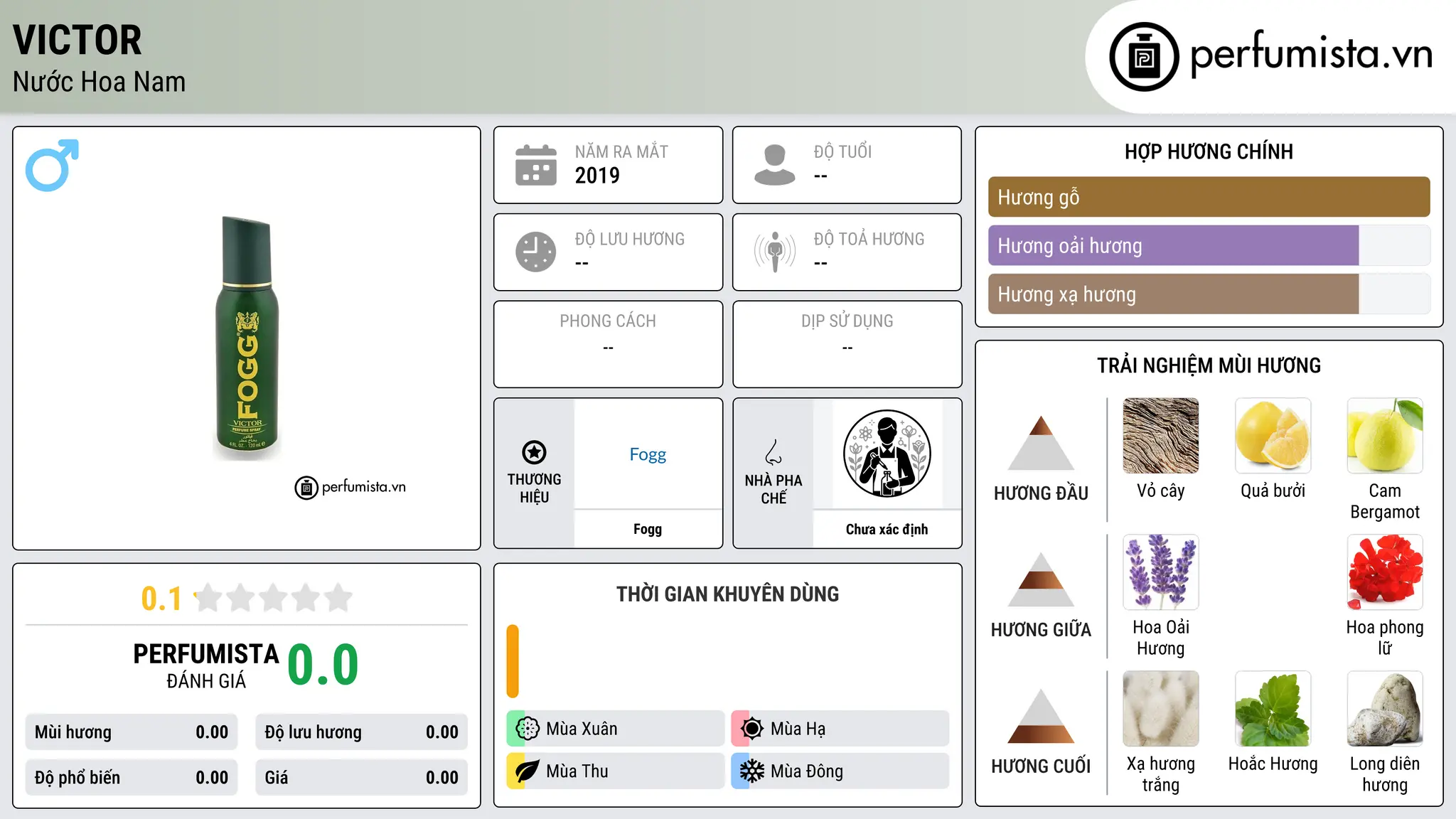This screenshot has width=1456, height=819.
Task: Click the flower icon for Mùa Xuân
Action: [527, 729]
